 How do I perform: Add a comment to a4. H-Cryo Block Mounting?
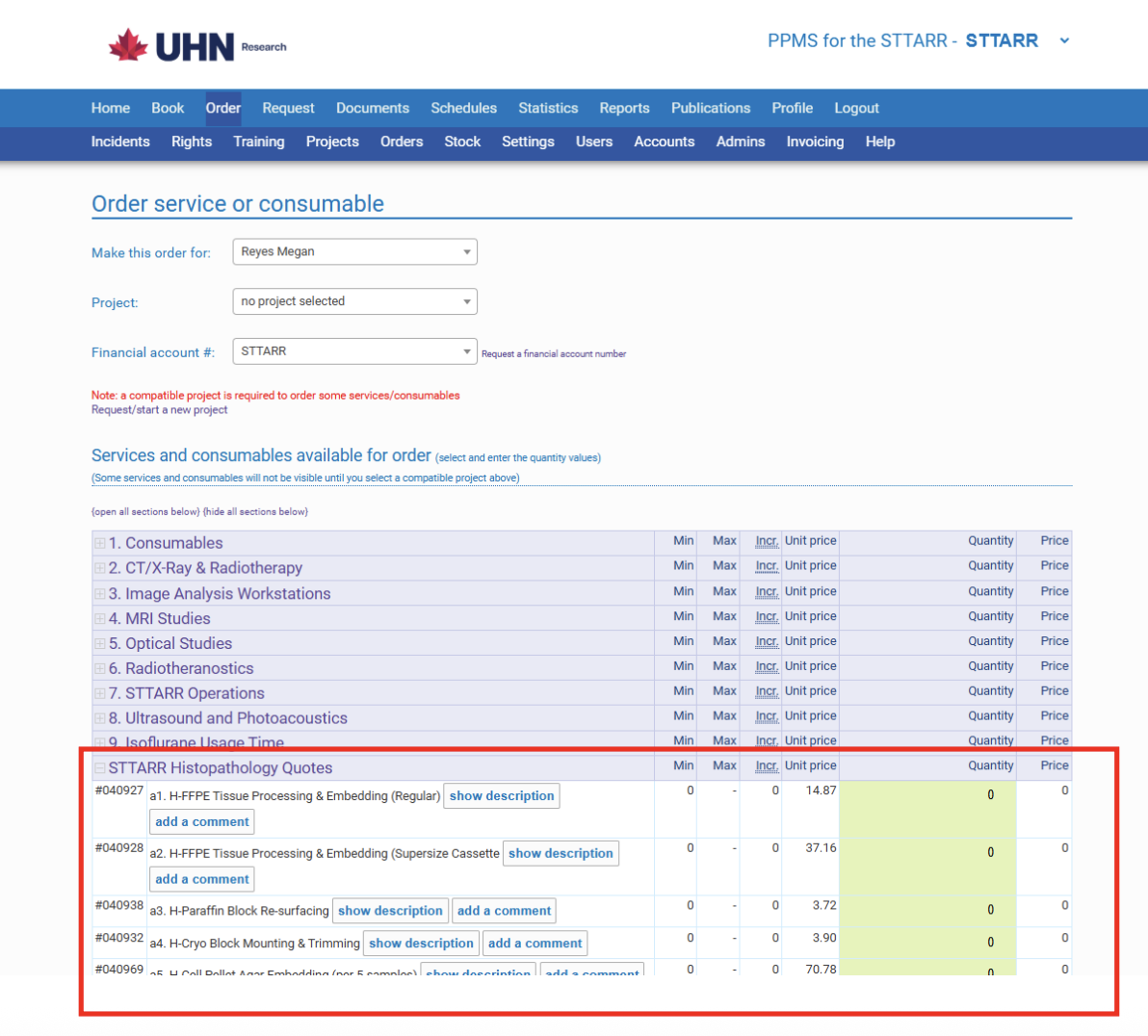tap(535, 943)
